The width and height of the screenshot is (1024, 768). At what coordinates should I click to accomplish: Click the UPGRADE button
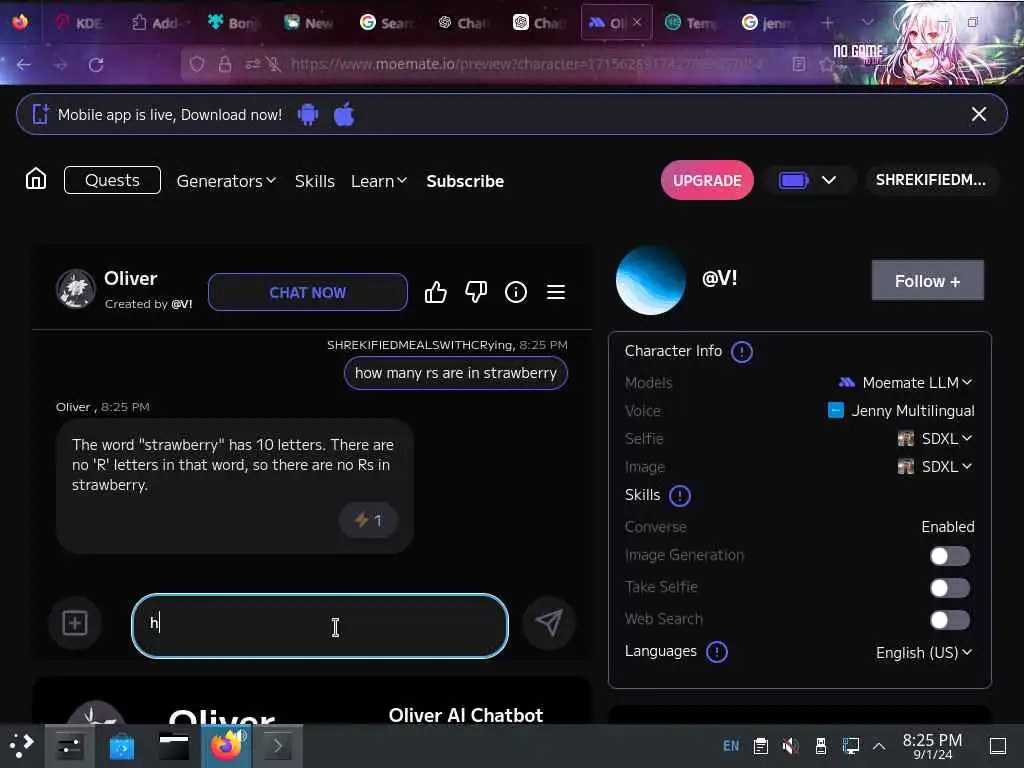point(707,180)
